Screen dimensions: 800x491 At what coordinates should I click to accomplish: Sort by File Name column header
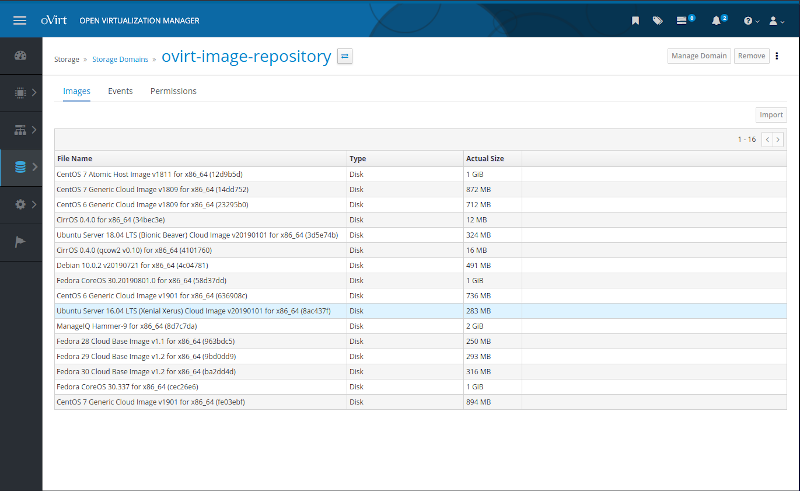[201, 158]
